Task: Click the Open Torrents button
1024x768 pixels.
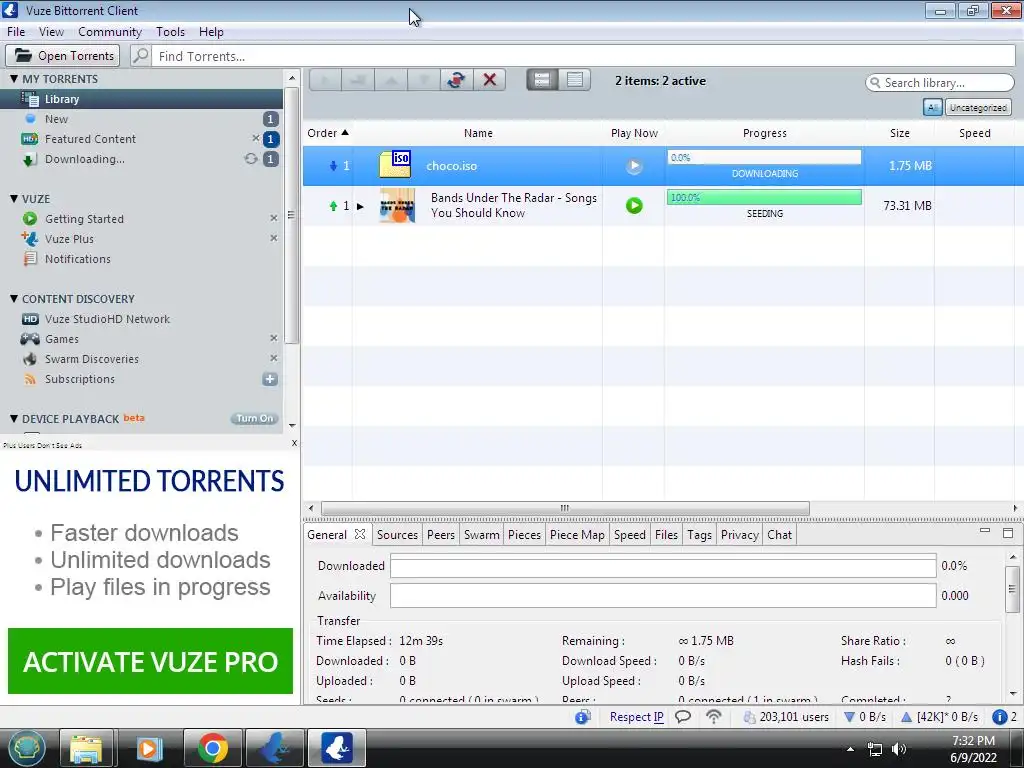Action: click(63, 56)
